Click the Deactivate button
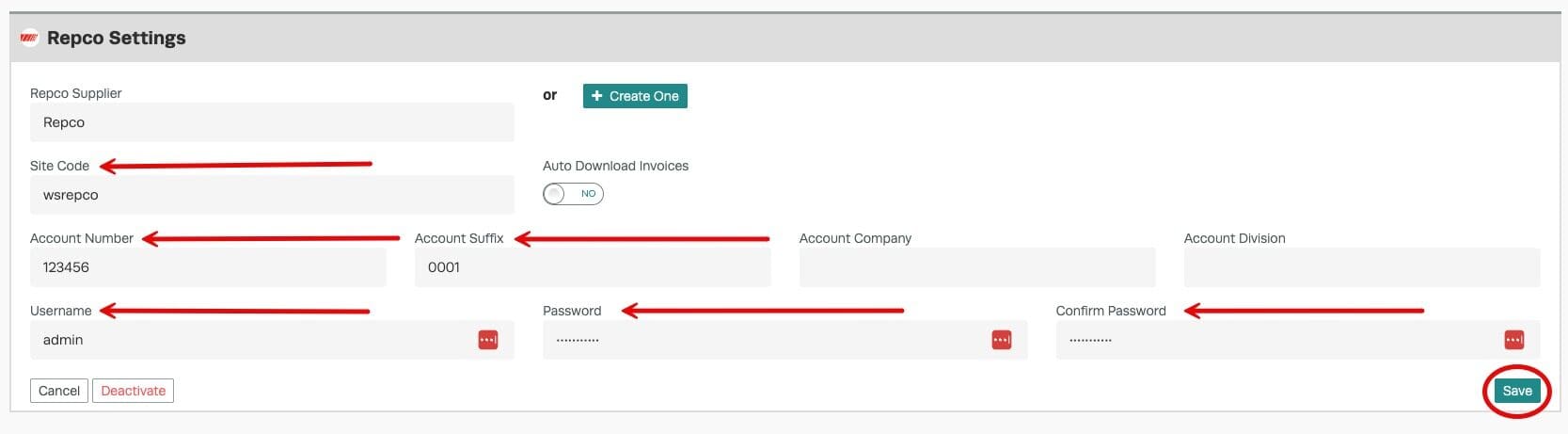Image resolution: width=1568 pixels, height=434 pixels. (133, 391)
